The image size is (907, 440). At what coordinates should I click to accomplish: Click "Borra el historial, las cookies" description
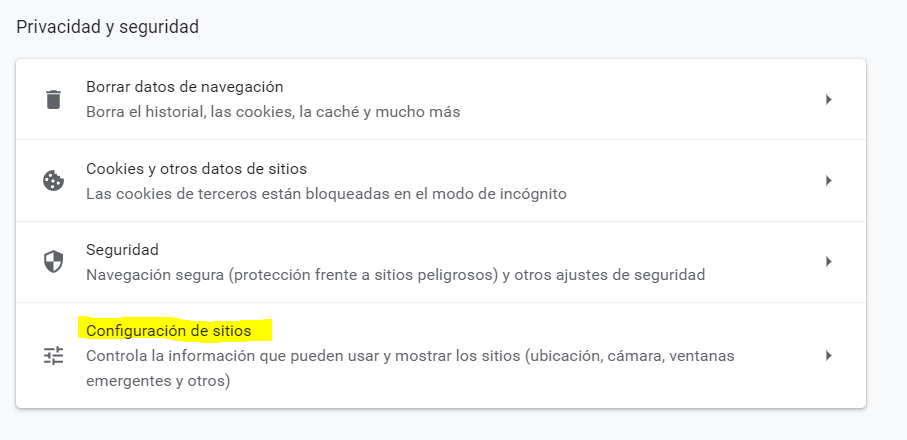pos(273,112)
